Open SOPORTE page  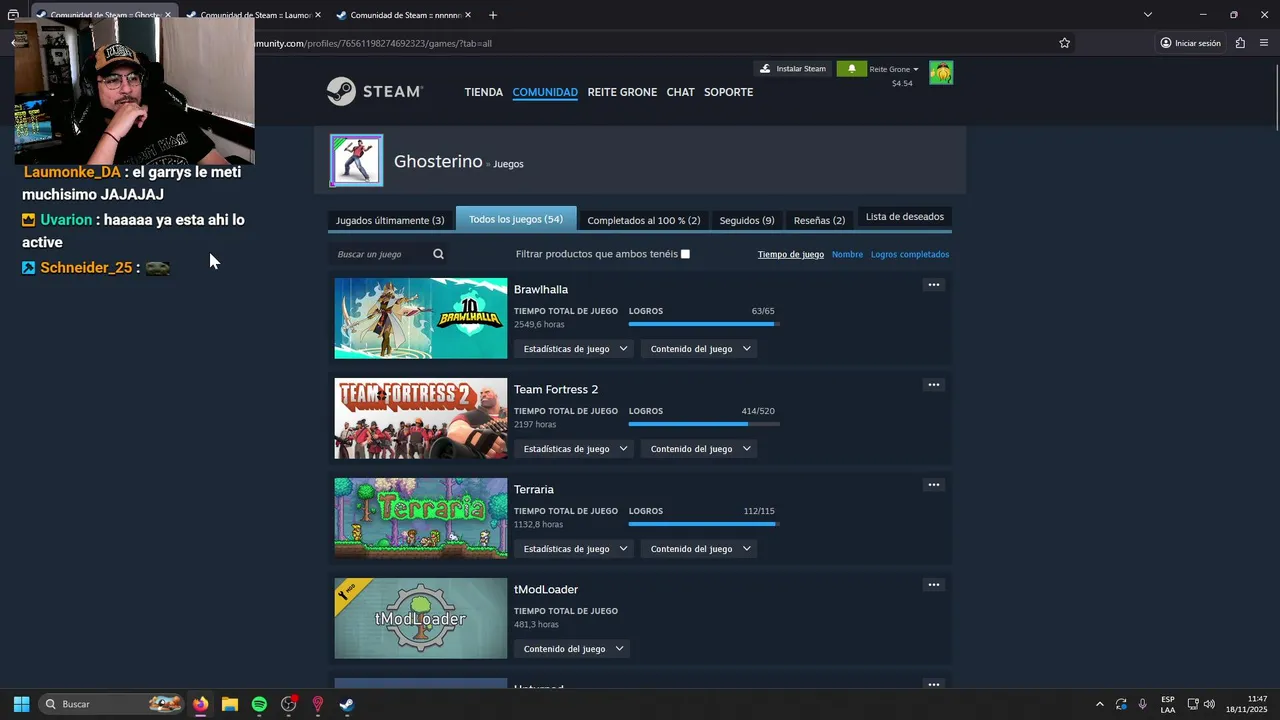pos(728,92)
